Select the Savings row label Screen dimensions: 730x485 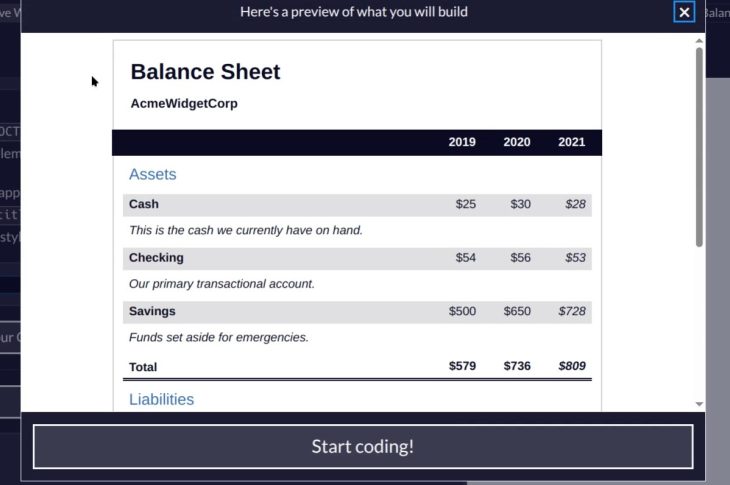pos(152,311)
